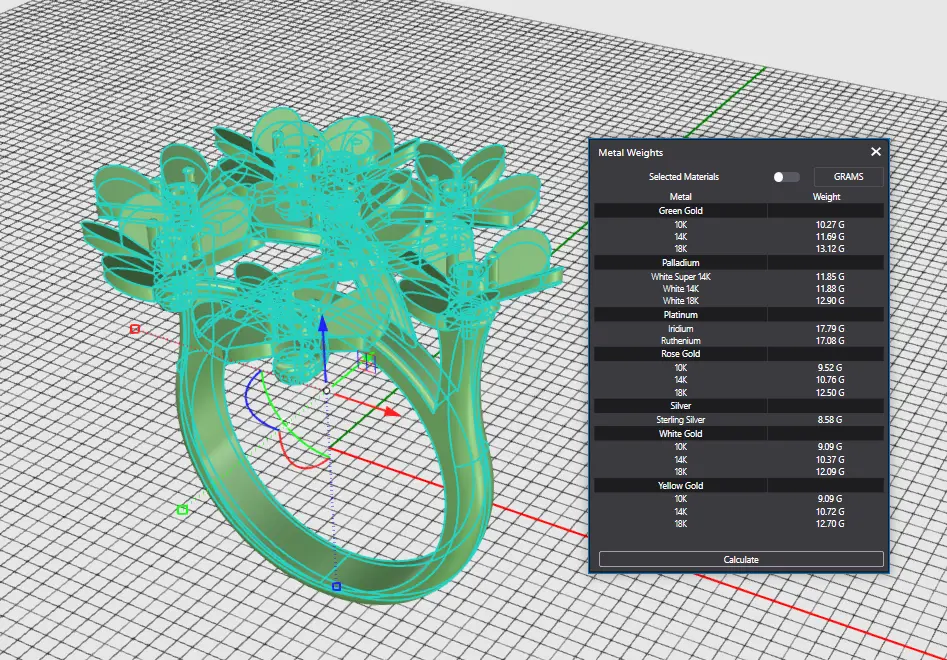The image size is (947, 660).
Task: Click the Weight column header
Action: pos(826,197)
